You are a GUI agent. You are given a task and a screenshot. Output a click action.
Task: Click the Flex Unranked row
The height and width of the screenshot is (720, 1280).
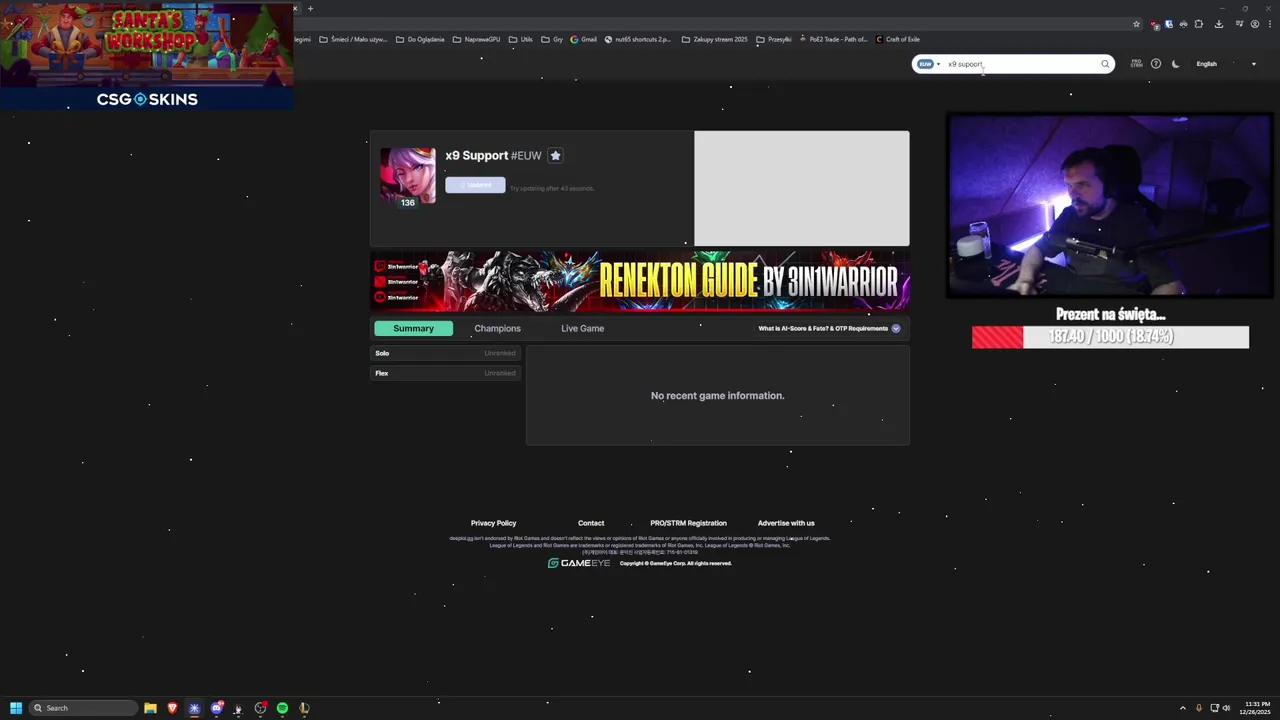coord(446,373)
